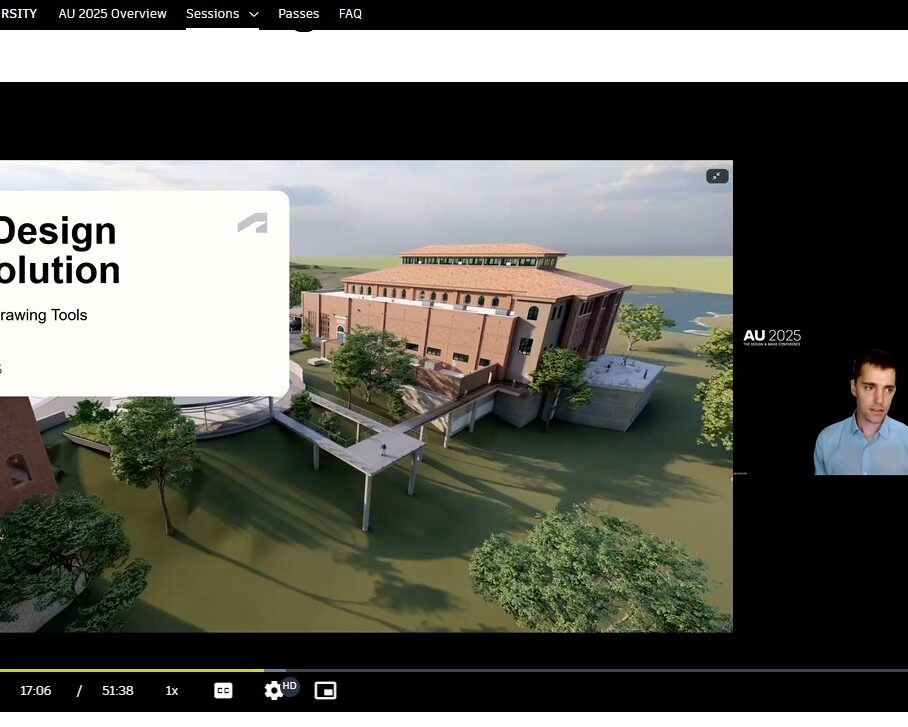The image size is (908, 727).
Task: Seek within the played yellow progress bar
Action: pos(130,670)
